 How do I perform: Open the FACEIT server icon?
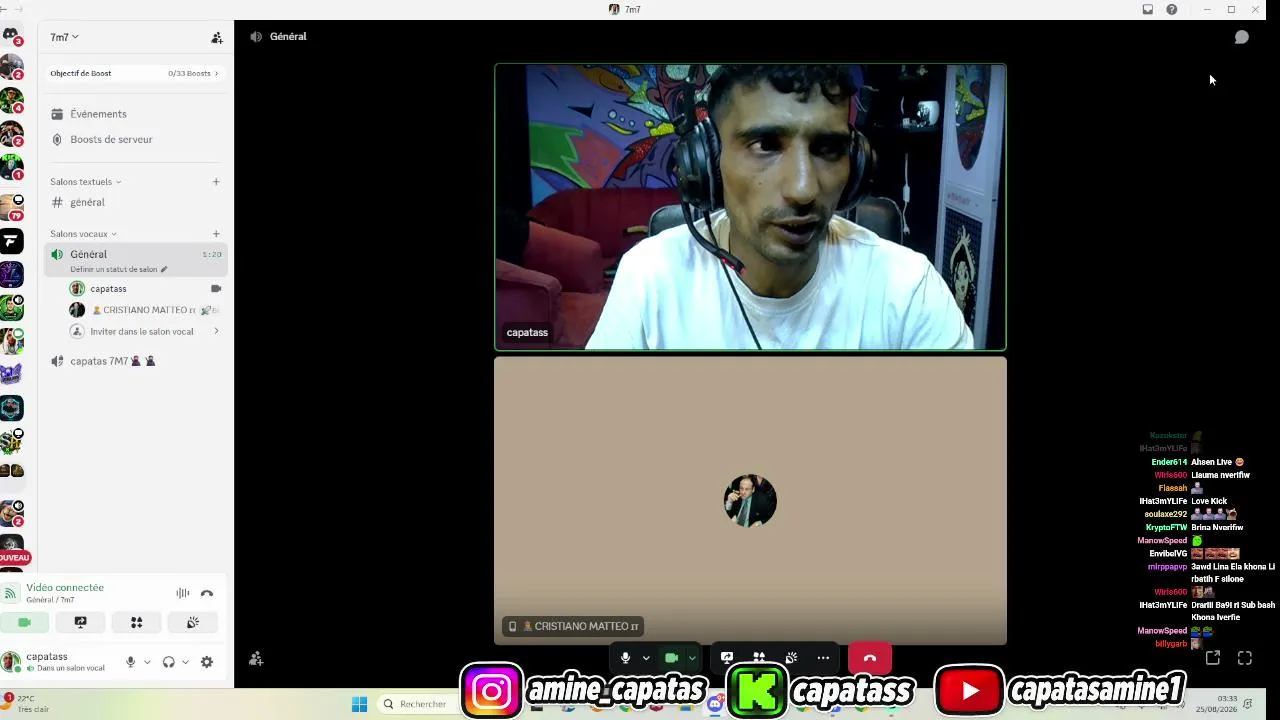click(11, 240)
